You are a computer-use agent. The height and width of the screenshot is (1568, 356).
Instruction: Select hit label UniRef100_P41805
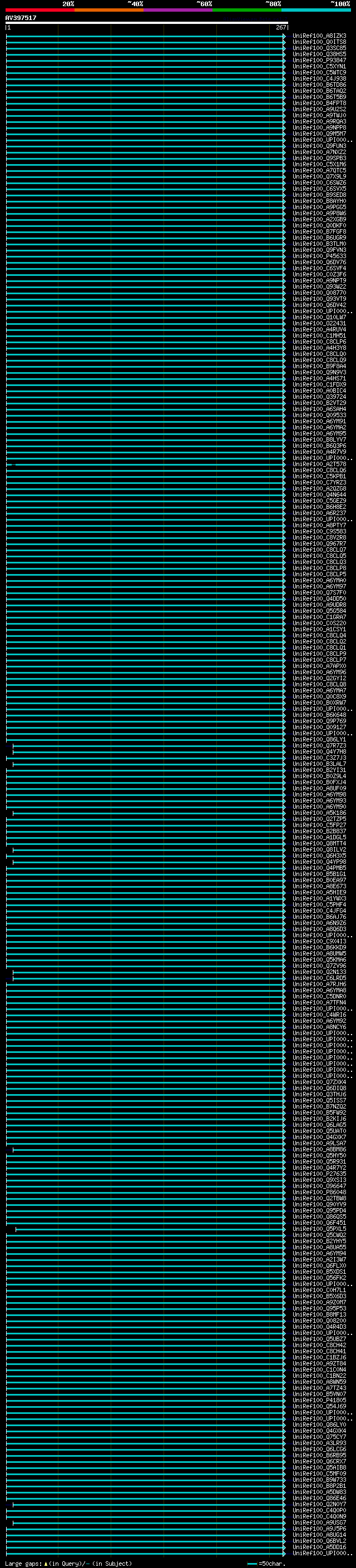click(x=319, y=1401)
